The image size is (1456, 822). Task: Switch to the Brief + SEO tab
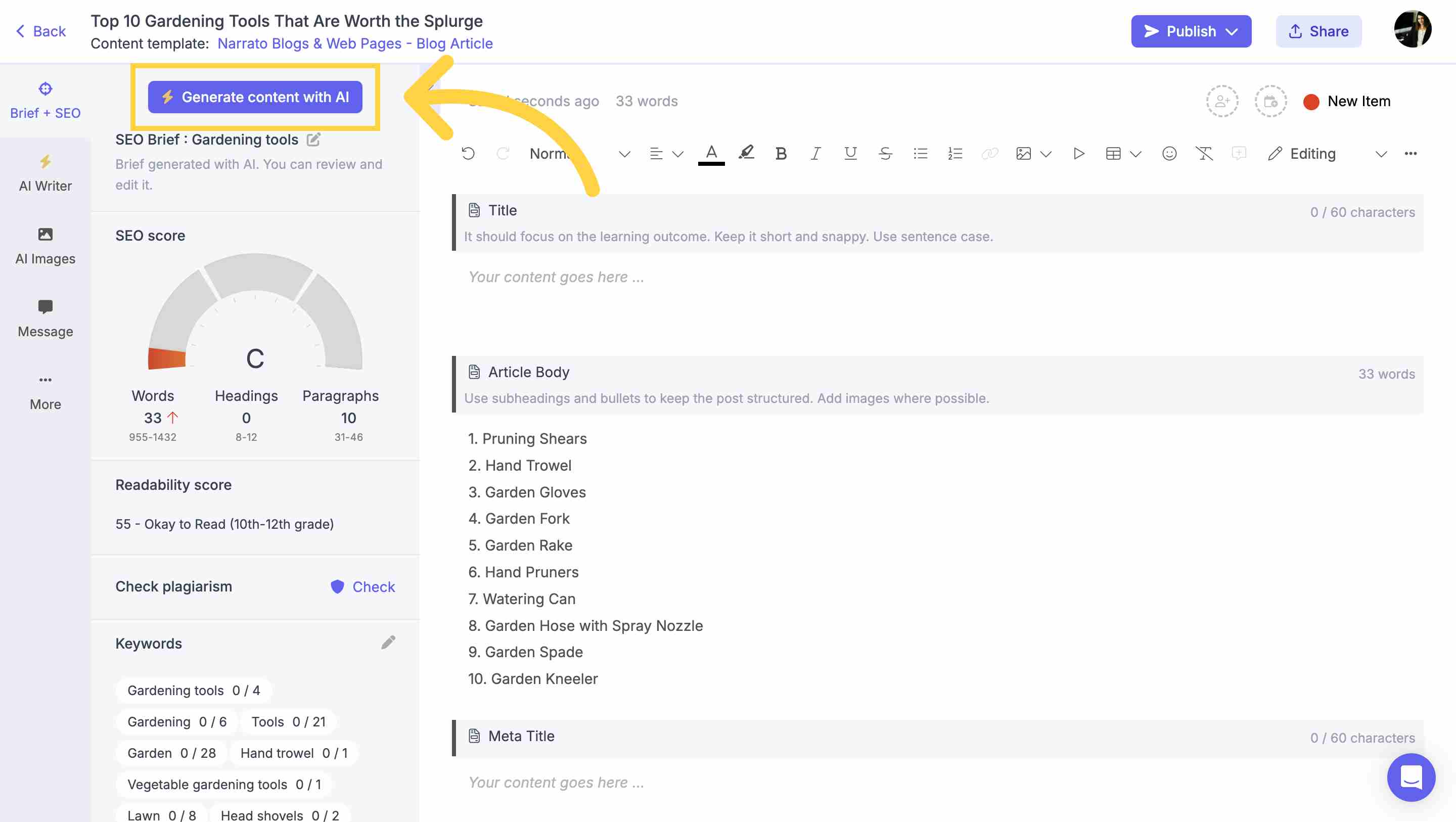[45, 101]
